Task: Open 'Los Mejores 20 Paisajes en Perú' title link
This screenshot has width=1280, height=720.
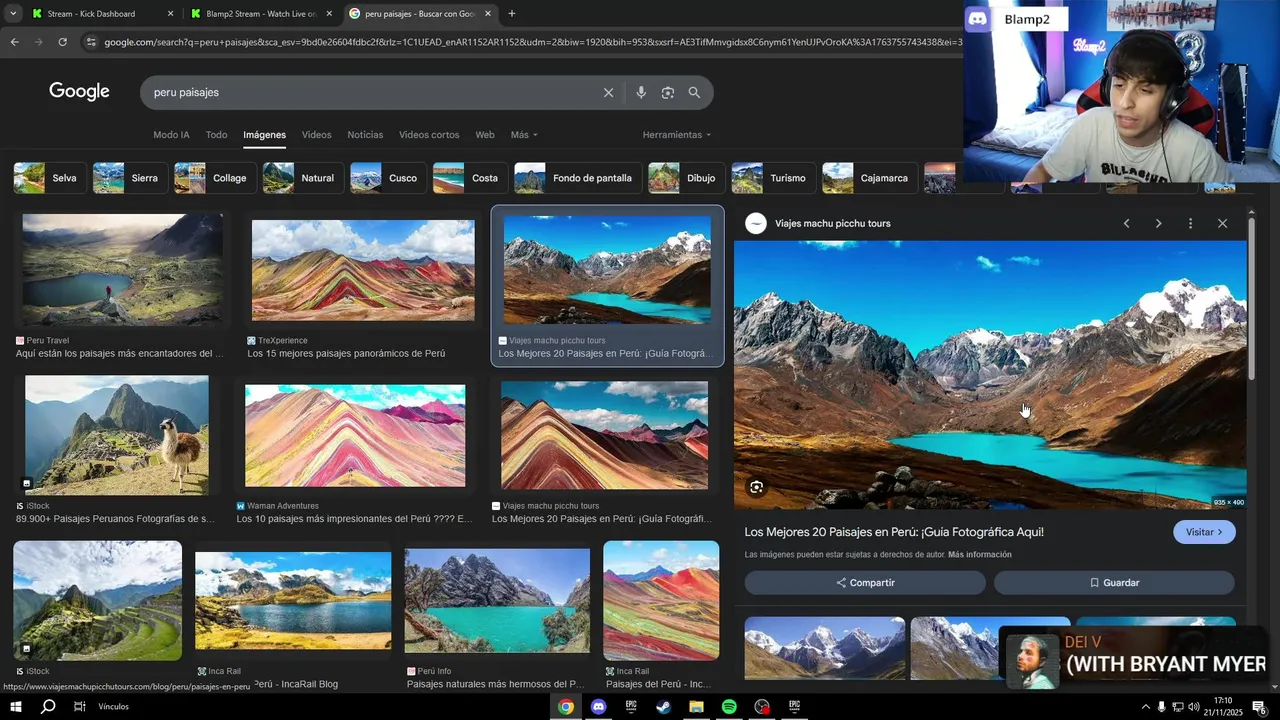Action: pyautogui.click(x=894, y=532)
